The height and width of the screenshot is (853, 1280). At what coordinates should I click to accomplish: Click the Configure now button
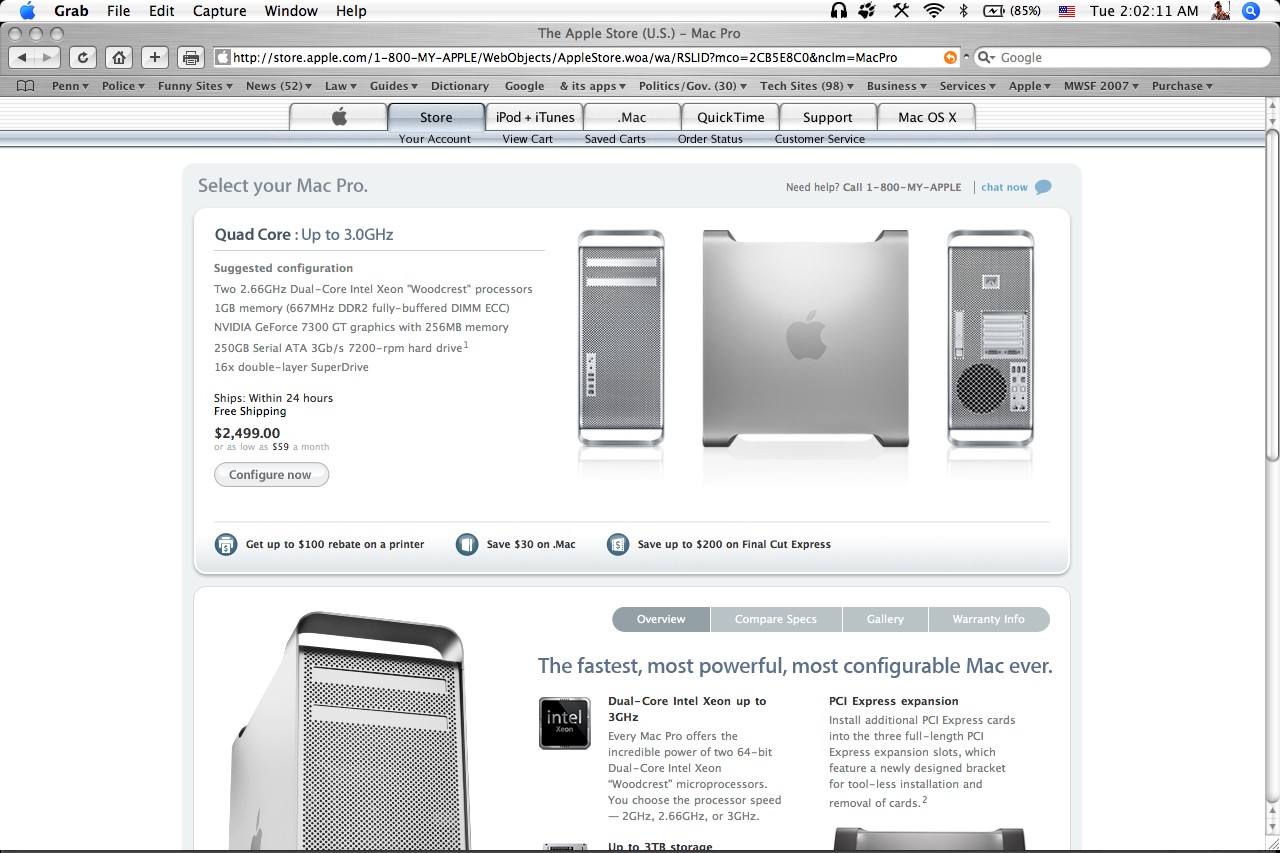click(x=271, y=475)
